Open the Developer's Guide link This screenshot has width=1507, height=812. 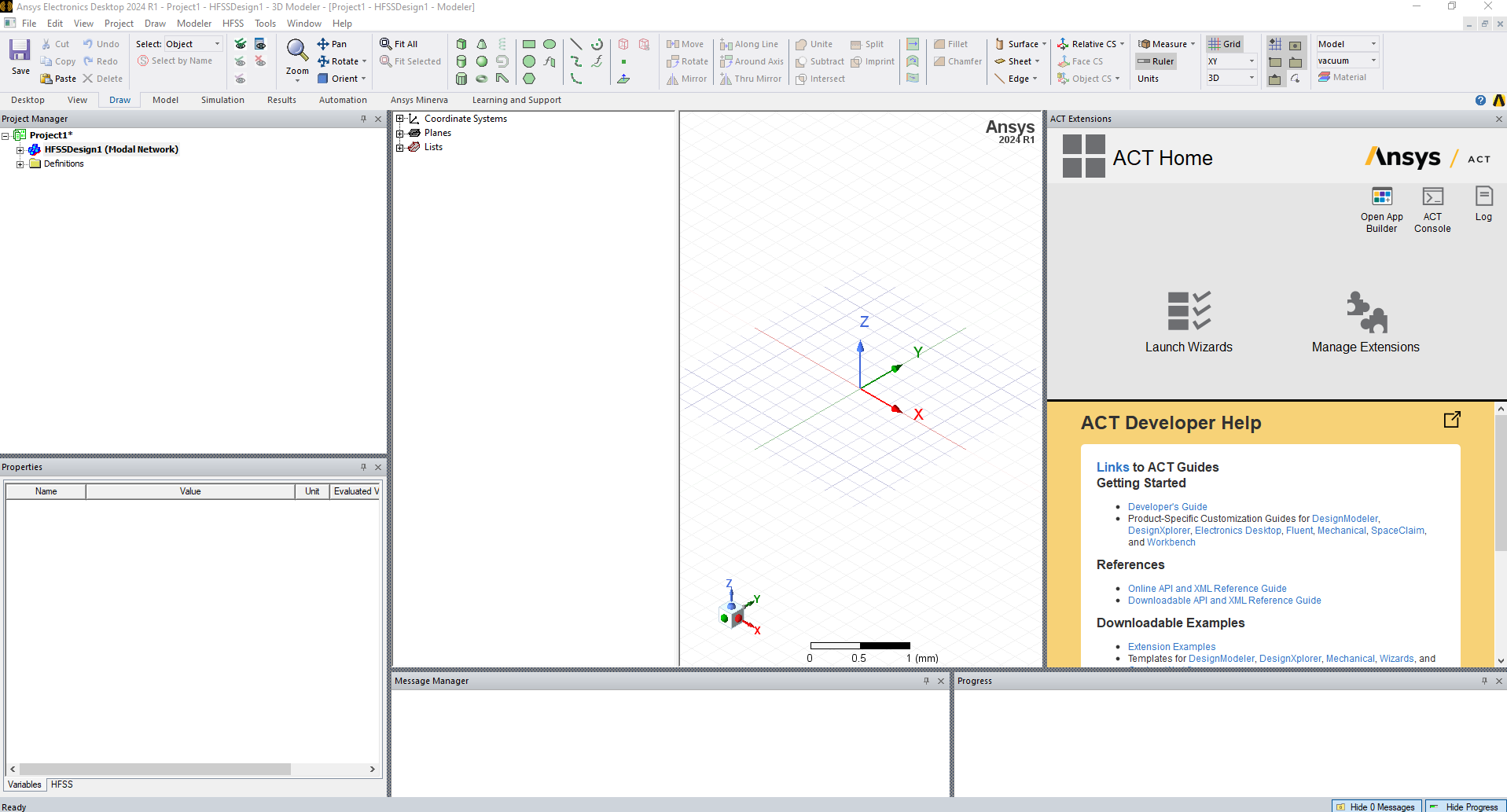[x=1167, y=507]
